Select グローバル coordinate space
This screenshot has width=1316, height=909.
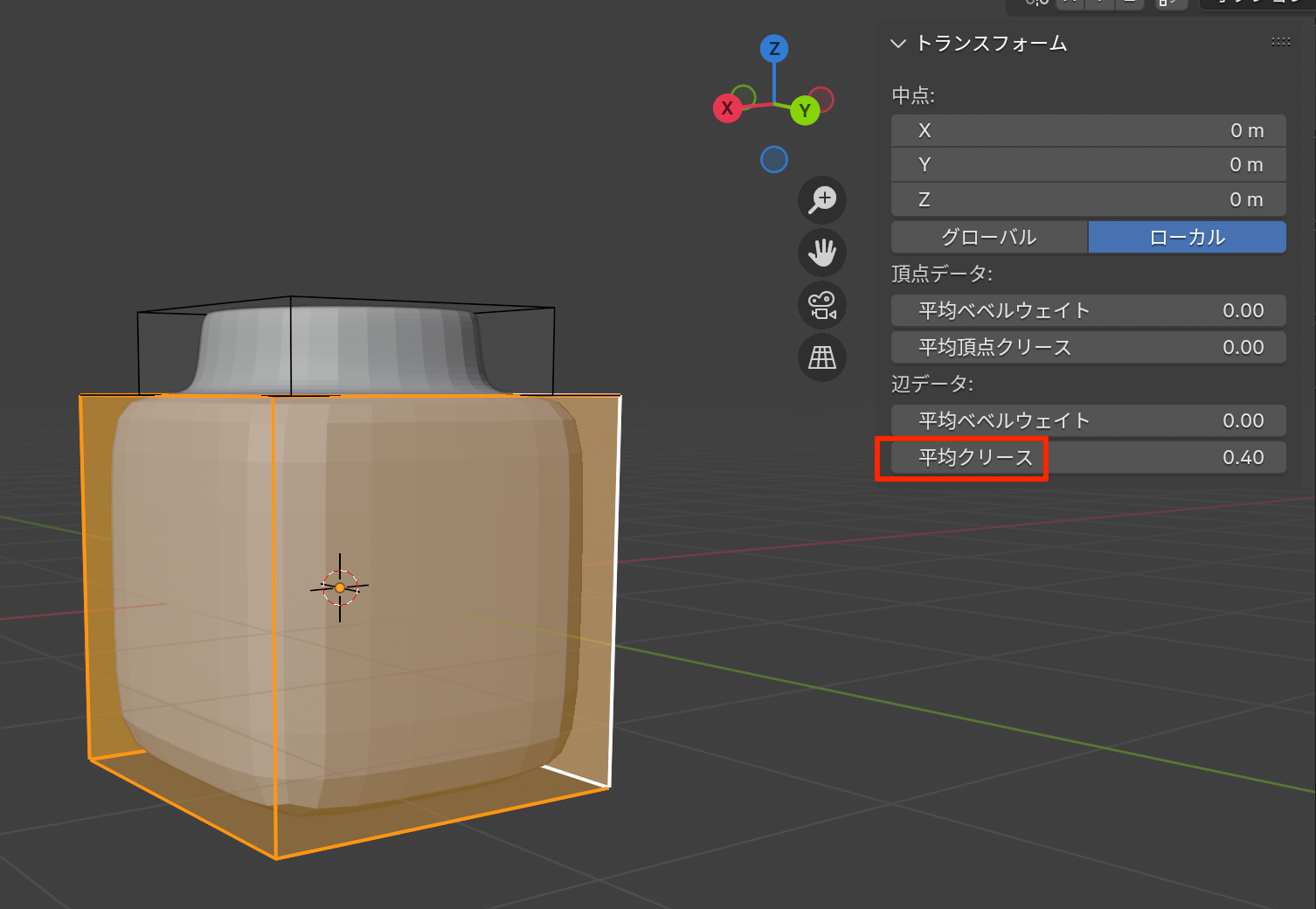[989, 237]
